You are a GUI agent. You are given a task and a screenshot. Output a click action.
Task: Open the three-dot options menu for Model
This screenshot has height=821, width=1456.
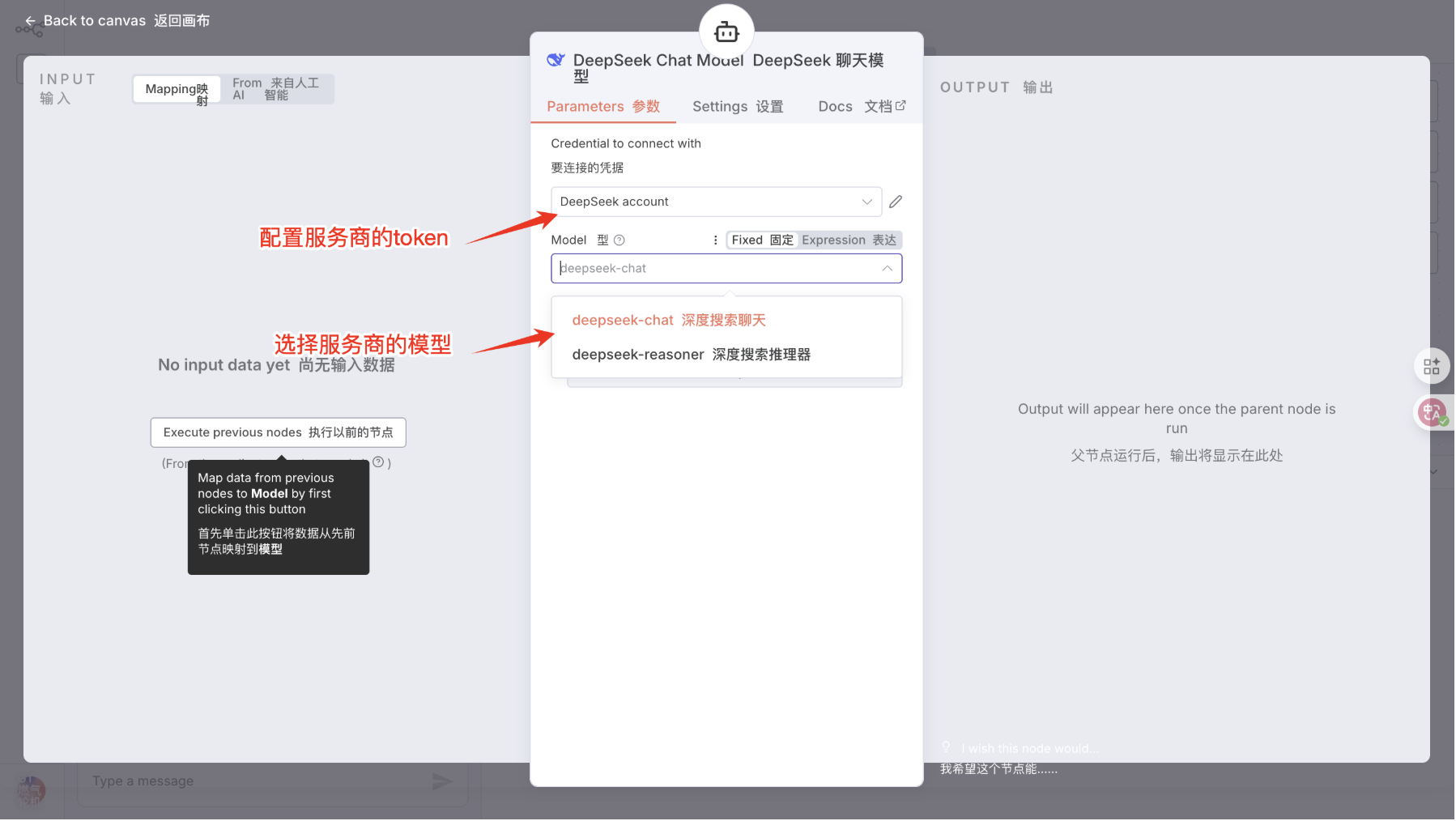tap(715, 240)
